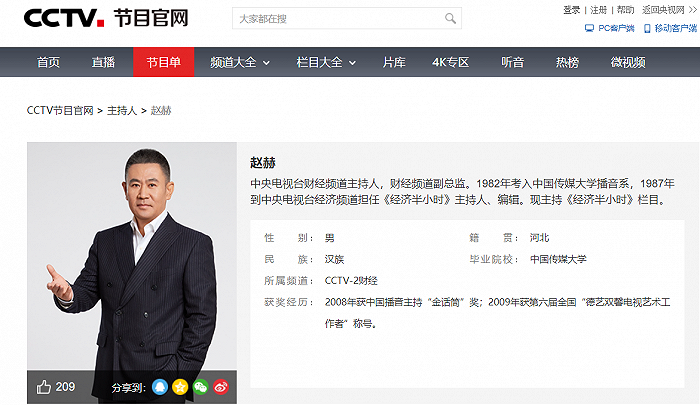Select 微视频 in the navigation bar
The image size is (700, 405).
pos(627,62)
